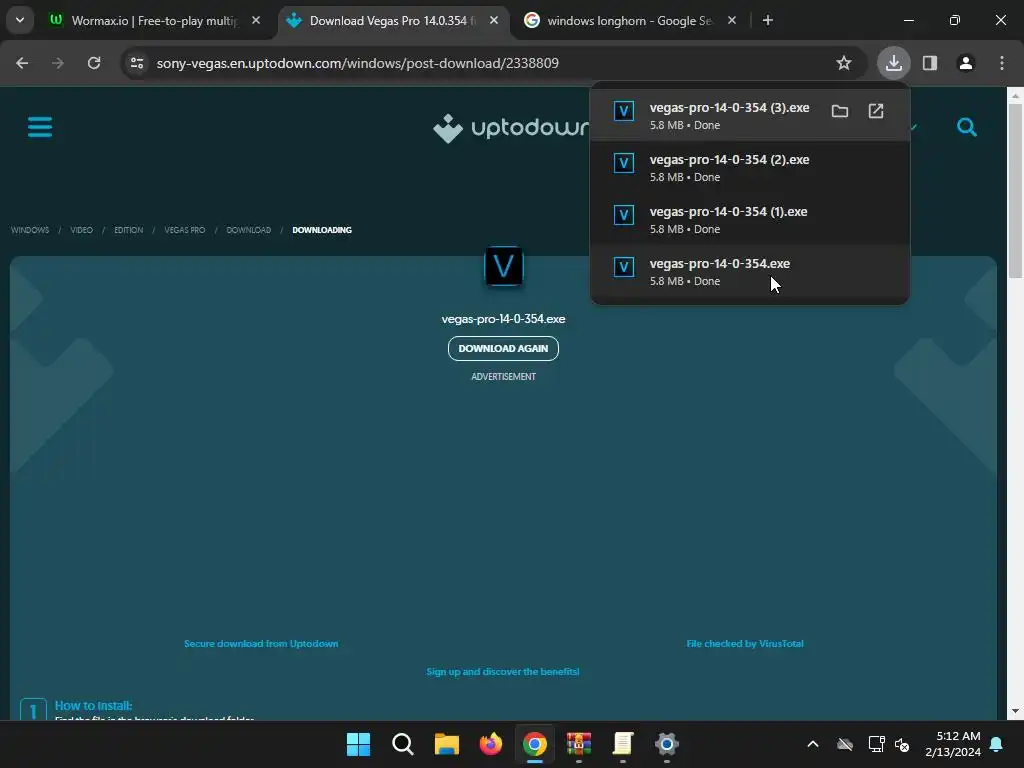Click the scrollbar down arrow
Viewport: 1024px width, 768px height.
tap(1016, 712)
